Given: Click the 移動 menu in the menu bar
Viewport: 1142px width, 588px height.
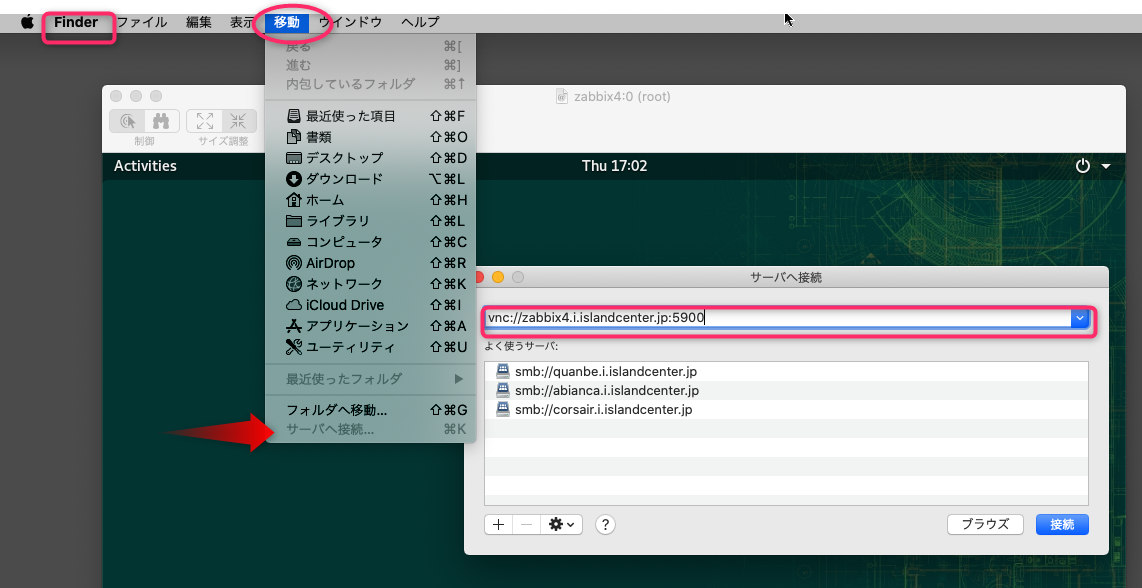Looking at the screenshot, I should [287, 22].
